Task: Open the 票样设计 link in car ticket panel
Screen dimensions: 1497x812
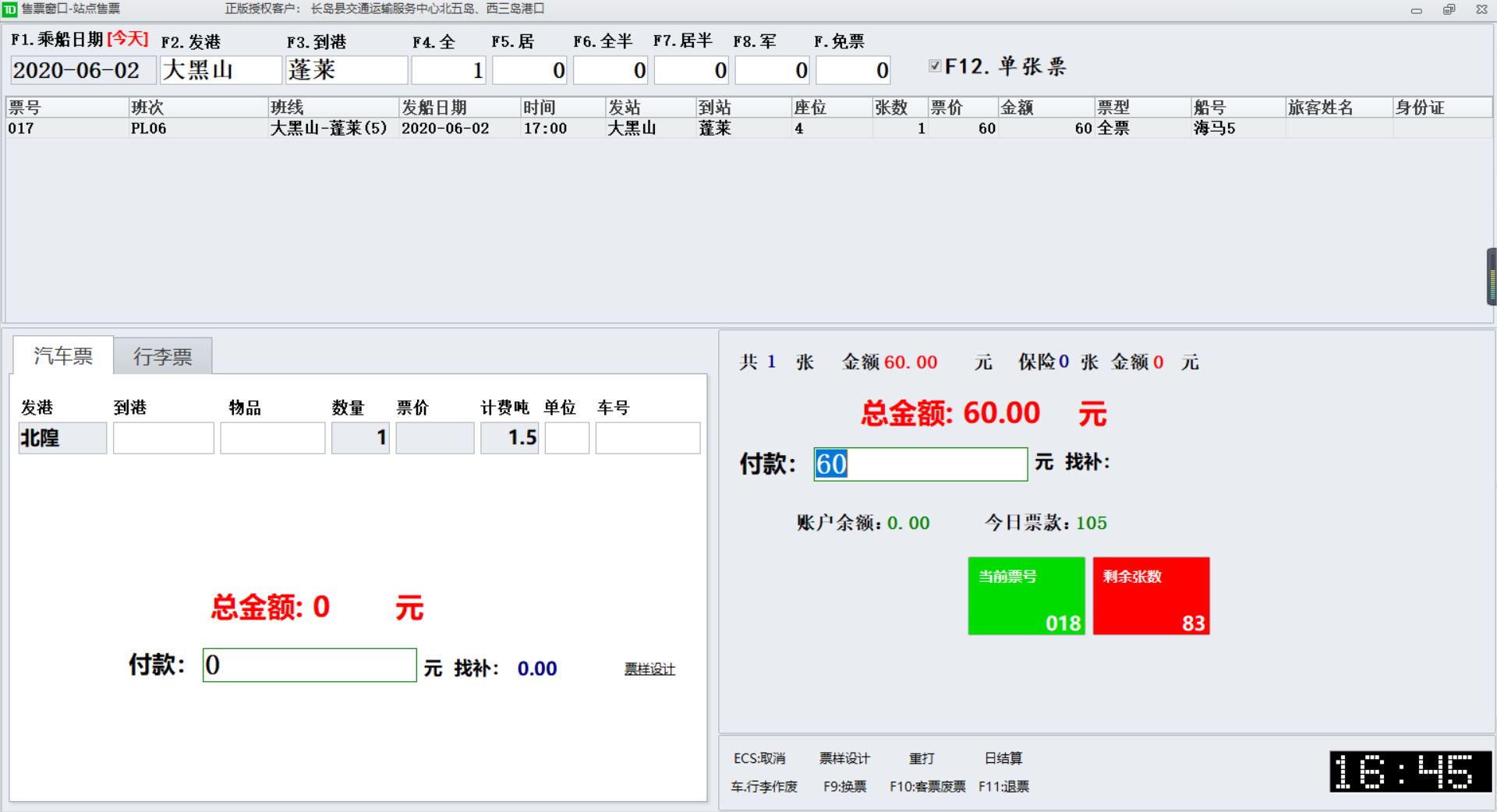Action: click(x=649, y=669)
